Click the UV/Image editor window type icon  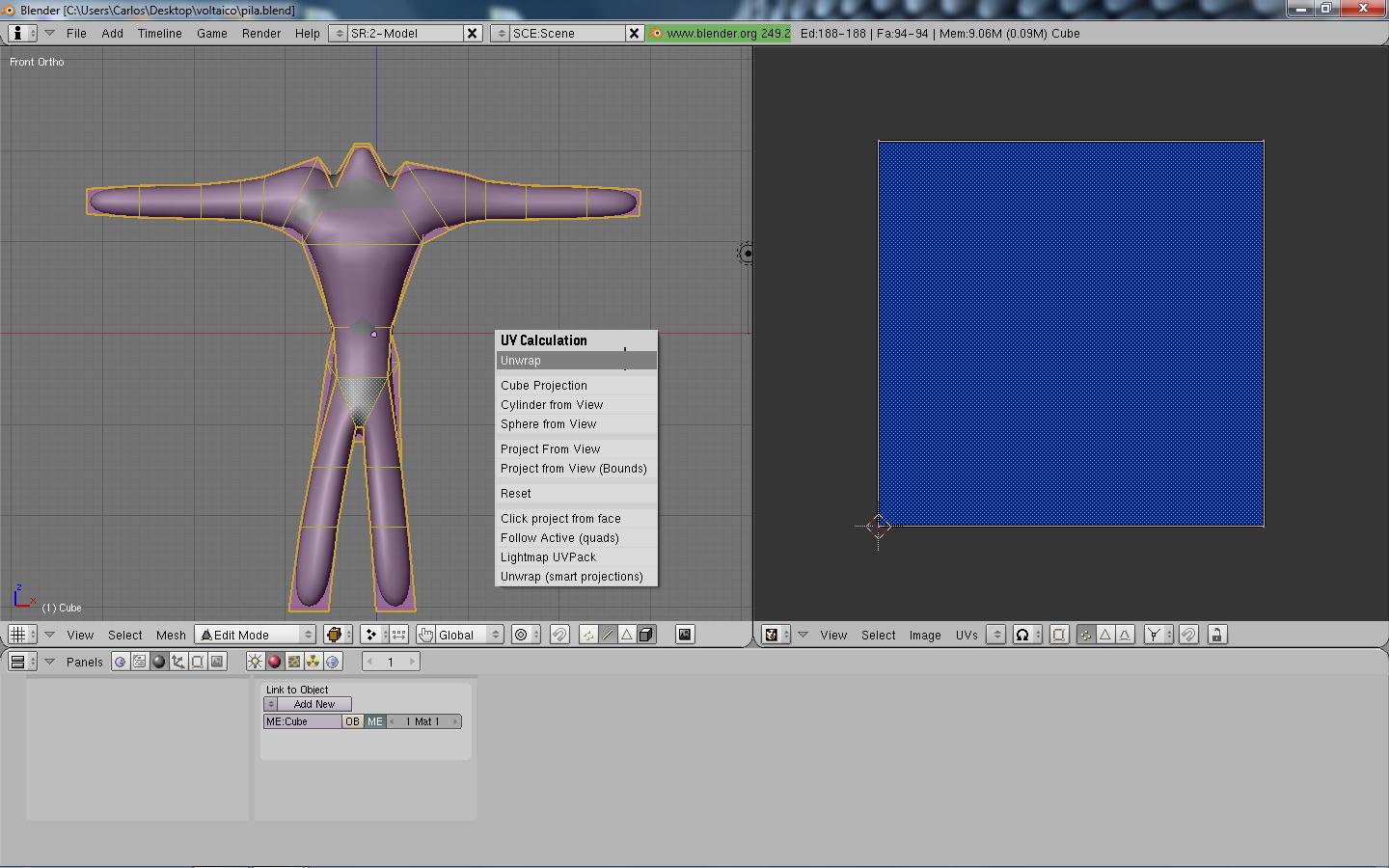tap(776, 635)
